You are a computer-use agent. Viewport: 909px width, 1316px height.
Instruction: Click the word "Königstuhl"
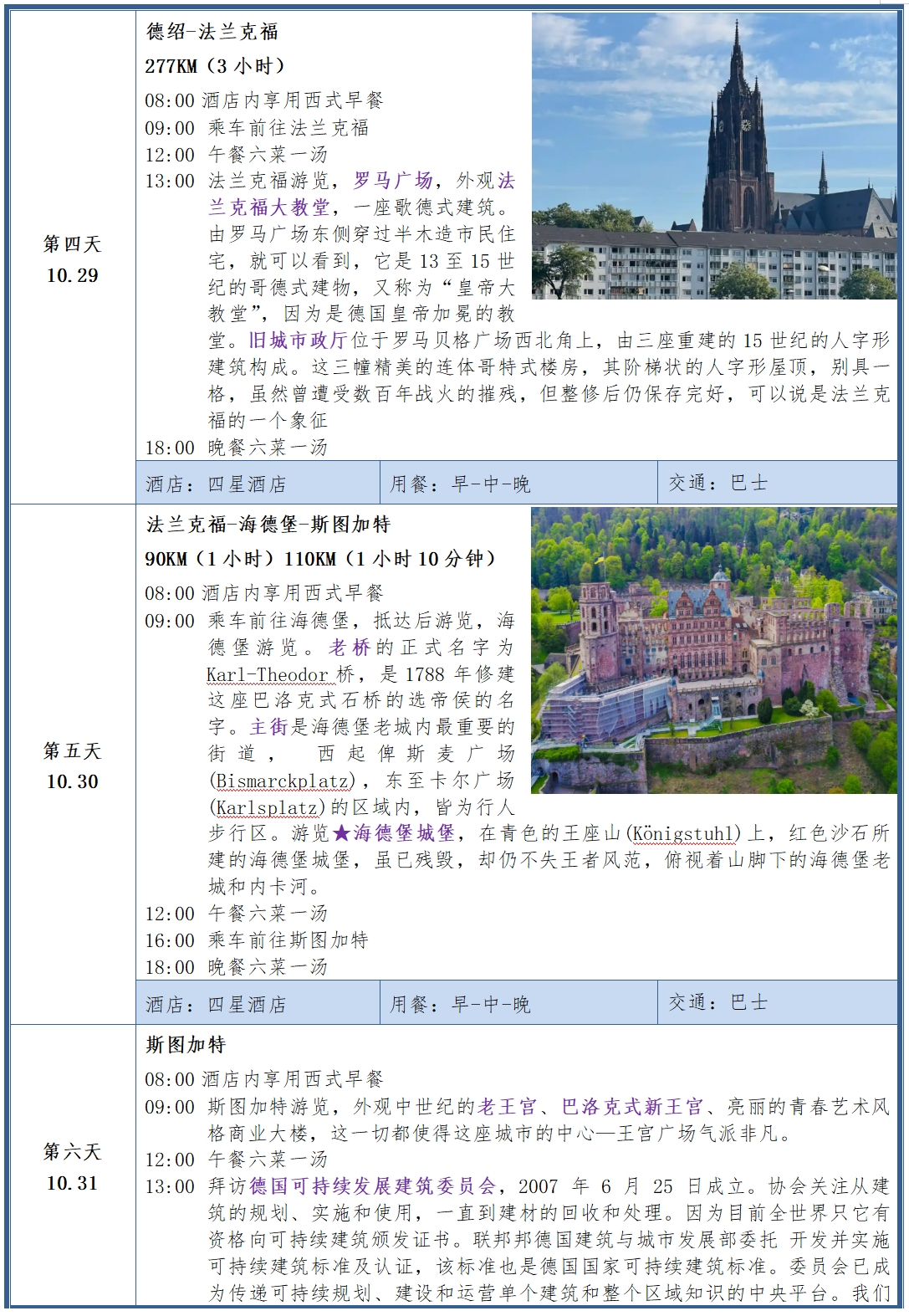point(683,833)
